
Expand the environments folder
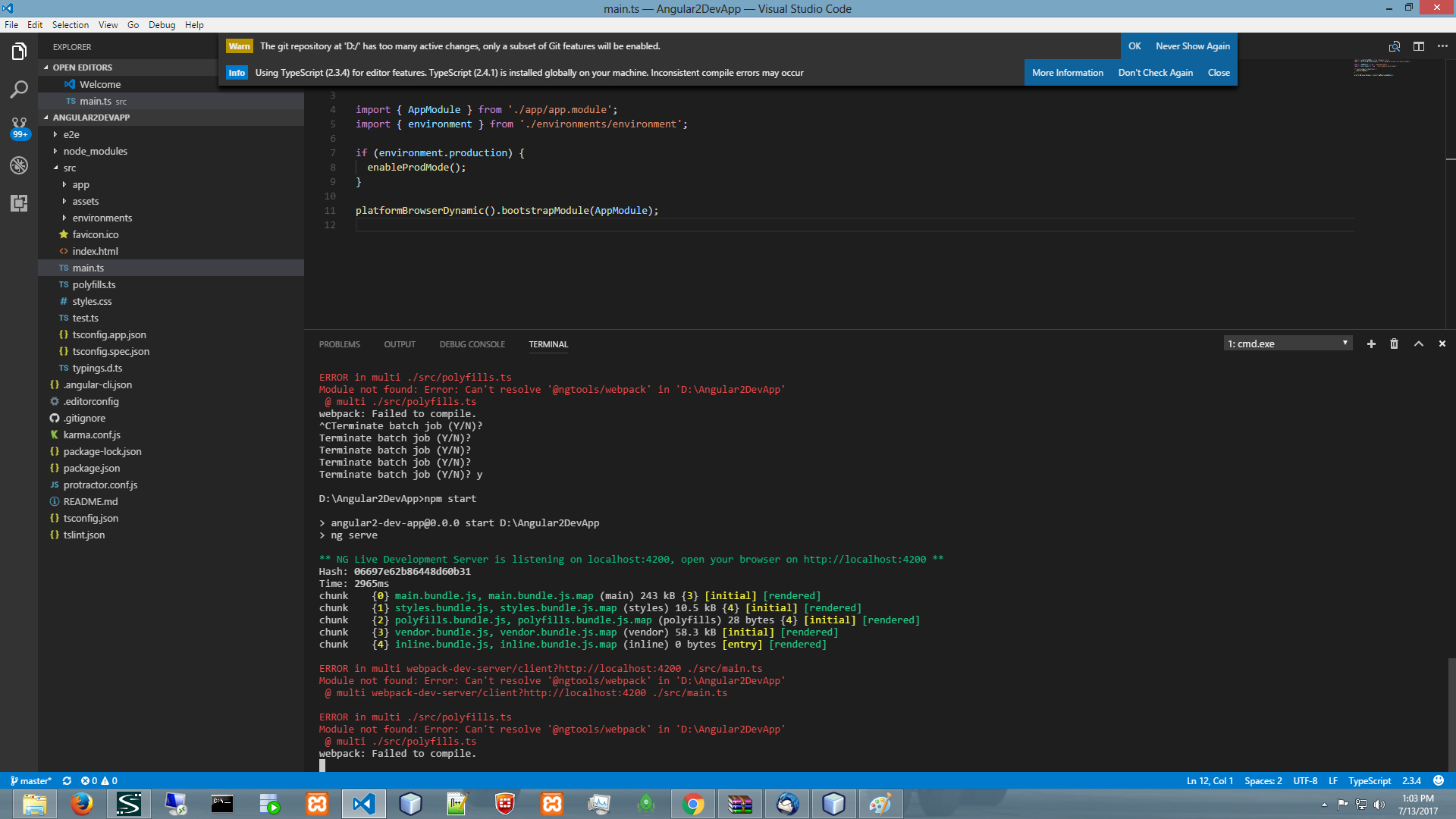pyautogui.click(x=102, y=218)
